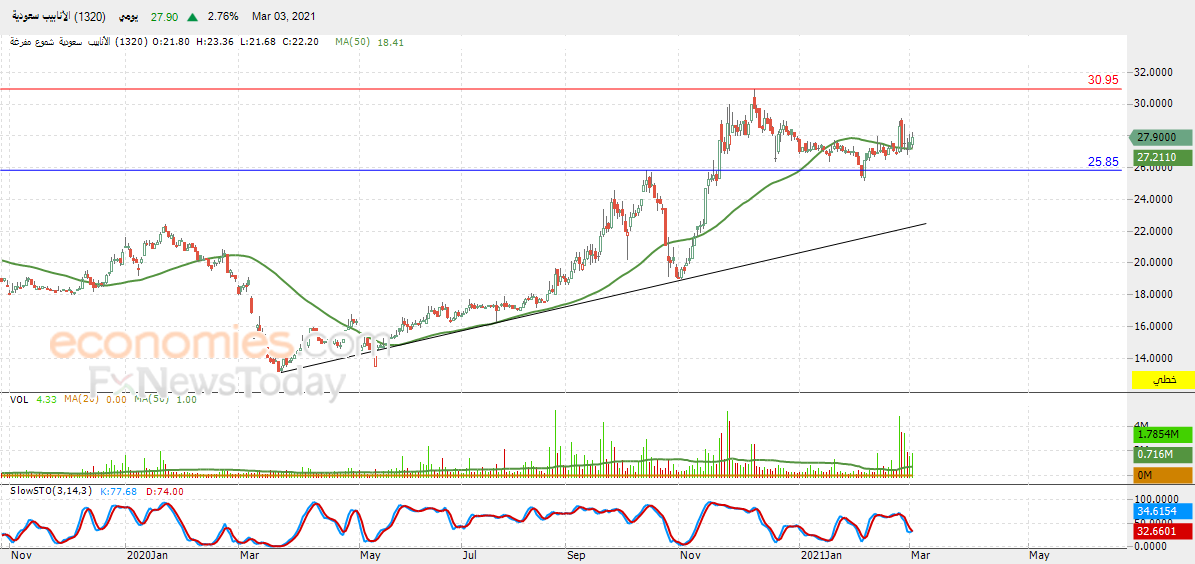1195x564 pixels.
Task: Click the low value L:21.68
Action: coord(258,42)
